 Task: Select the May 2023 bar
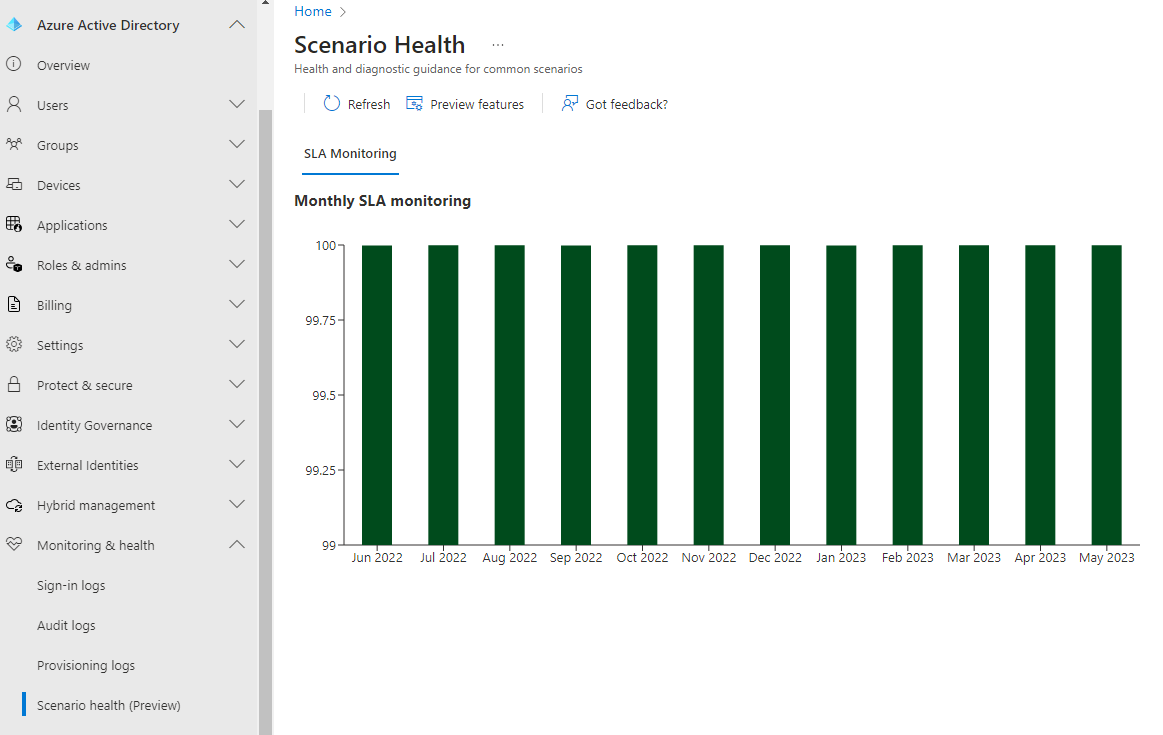click(x=1107, y=395)
